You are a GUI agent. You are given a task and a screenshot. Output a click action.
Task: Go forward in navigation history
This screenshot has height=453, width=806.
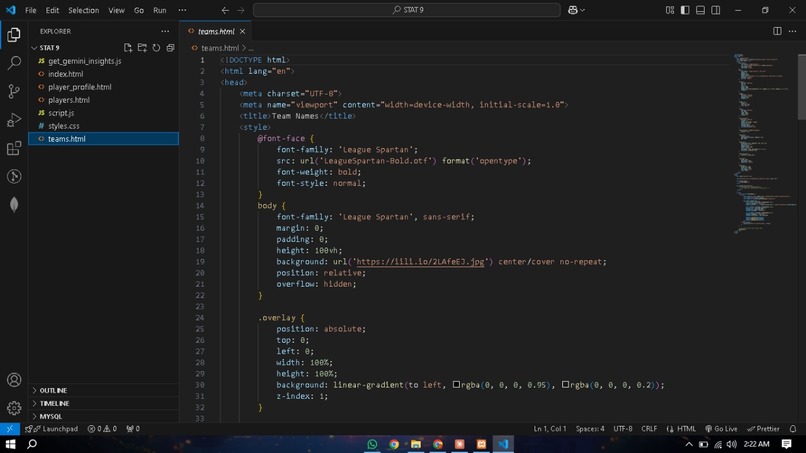click(241, 10)
